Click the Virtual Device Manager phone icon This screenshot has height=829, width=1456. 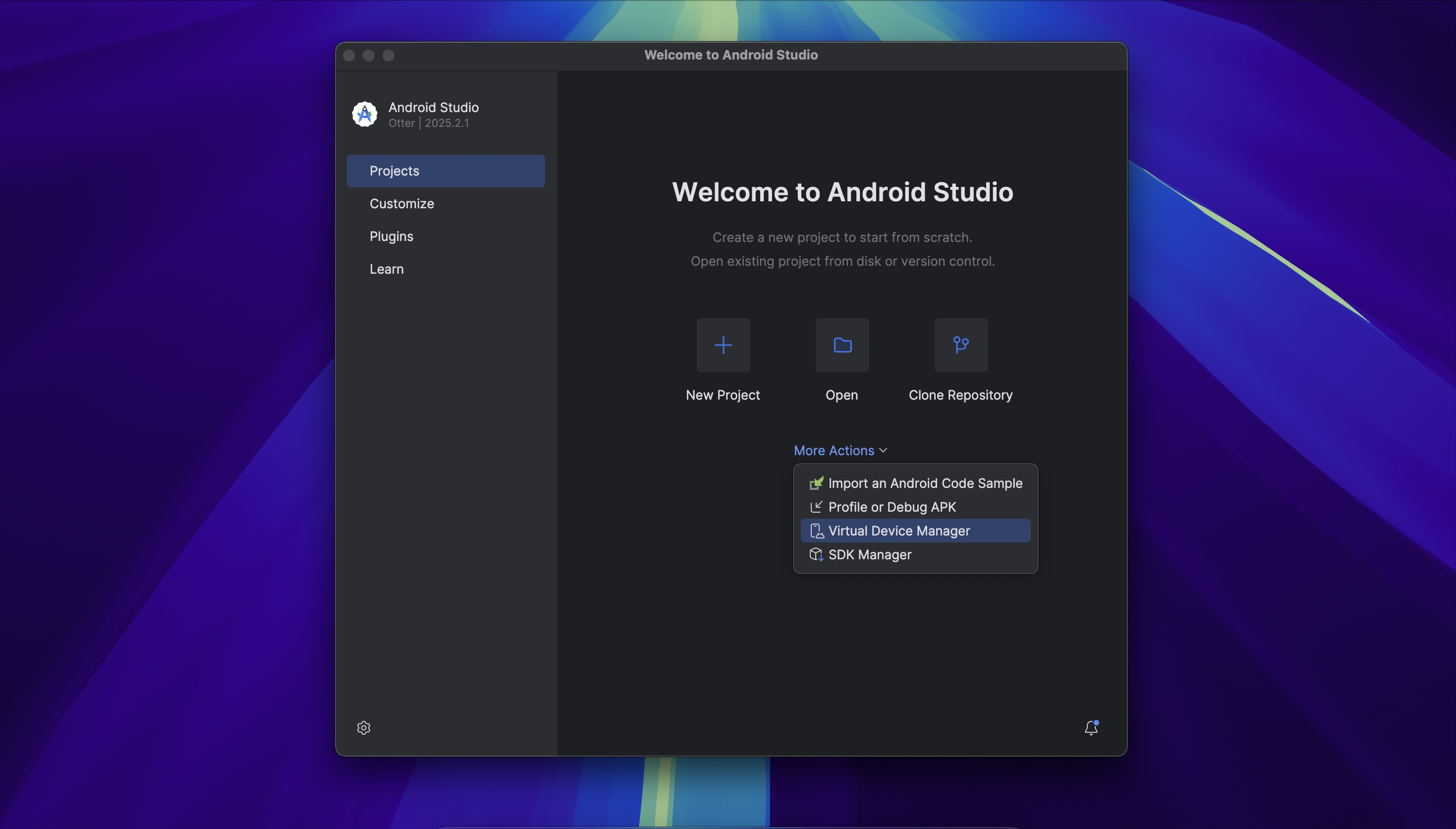[817, 531]
